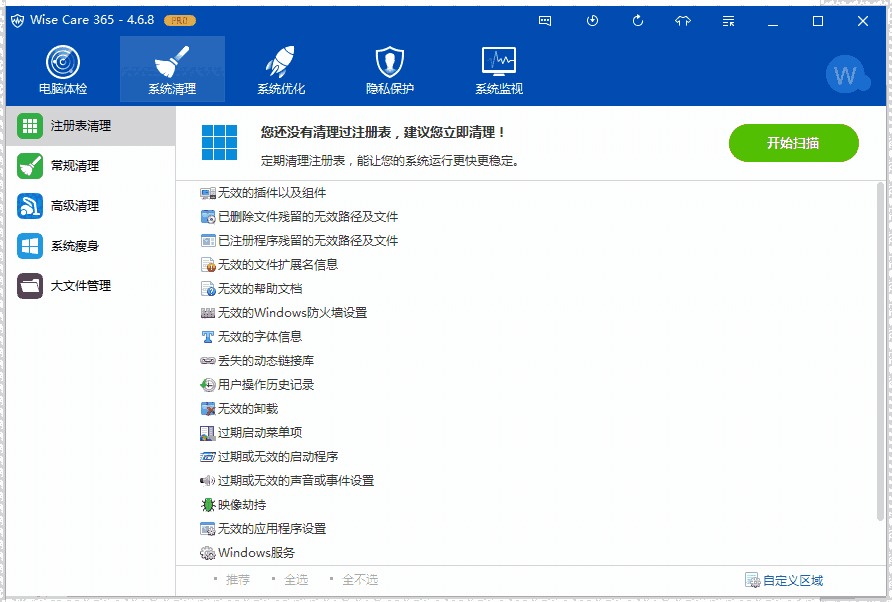
Task: Open the 电脑体检 PC checkup tab
Action: tap(63, 69)
